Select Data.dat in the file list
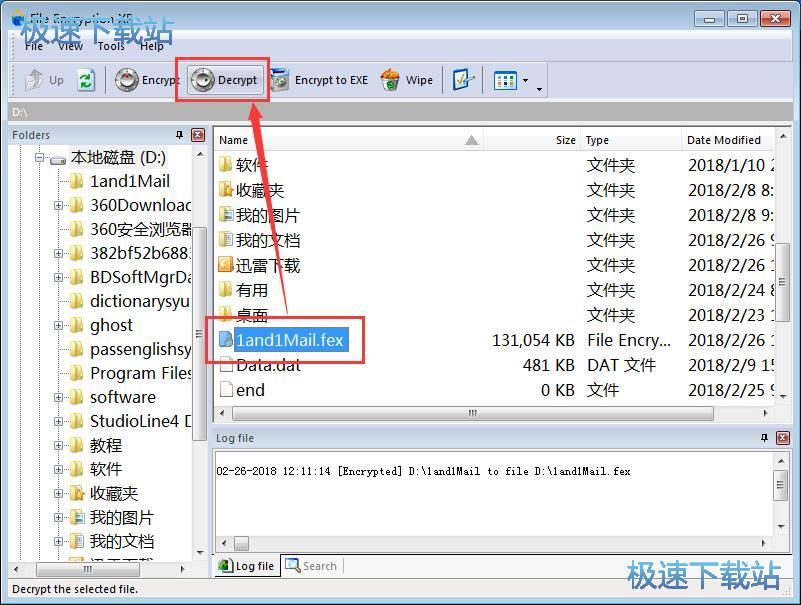 (x=267, y=365)
